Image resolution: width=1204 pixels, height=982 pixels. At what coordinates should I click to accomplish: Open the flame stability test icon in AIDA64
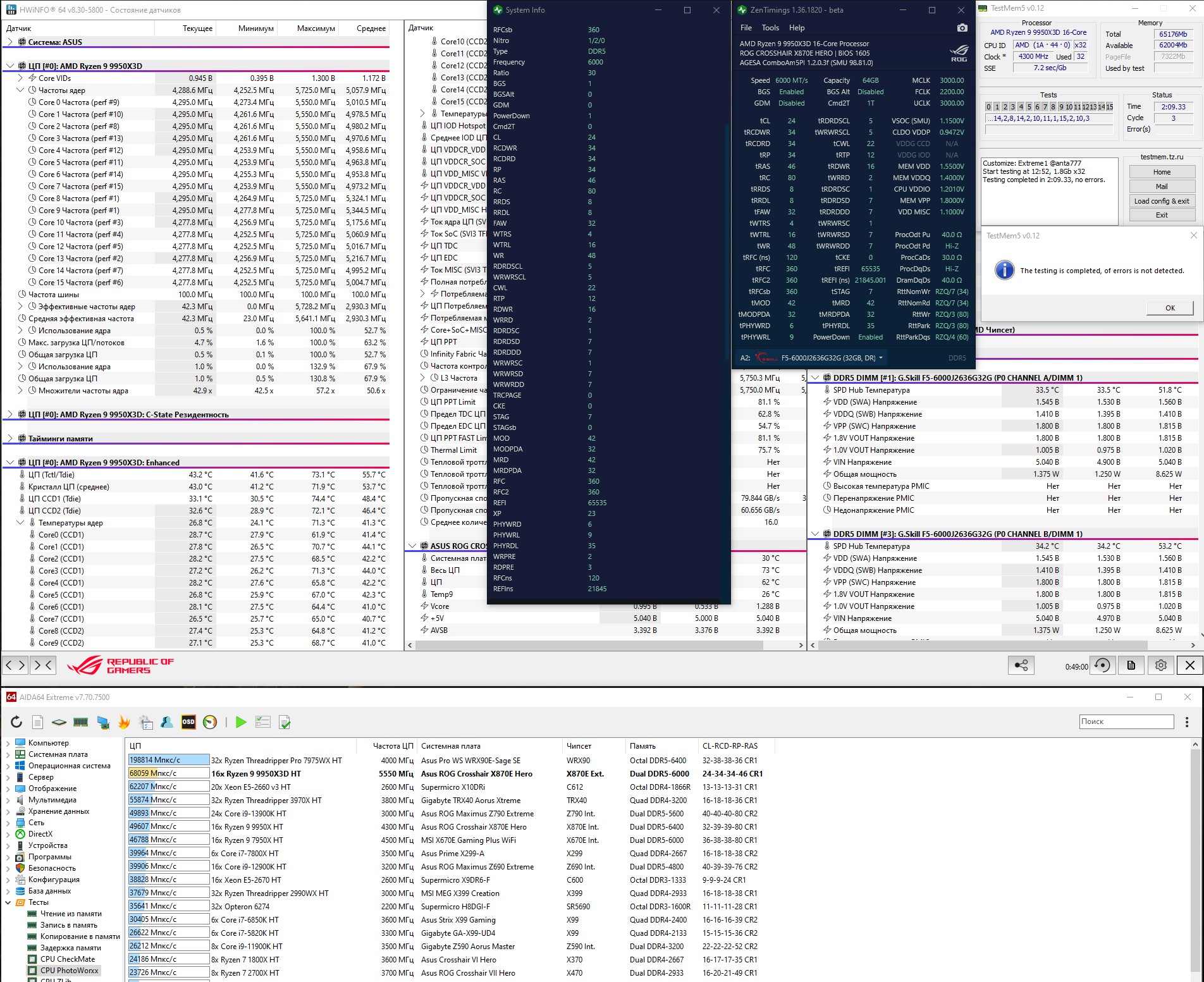click(x=125, y=721)
